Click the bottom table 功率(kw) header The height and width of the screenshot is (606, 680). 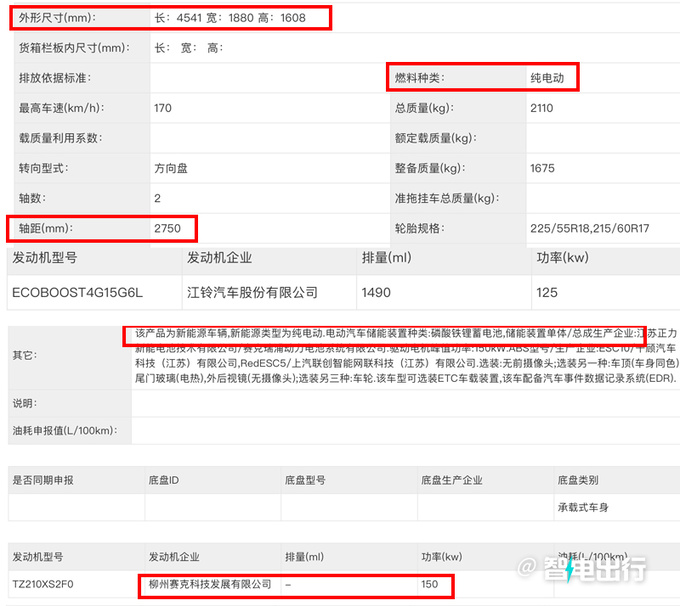pos(441,557)
